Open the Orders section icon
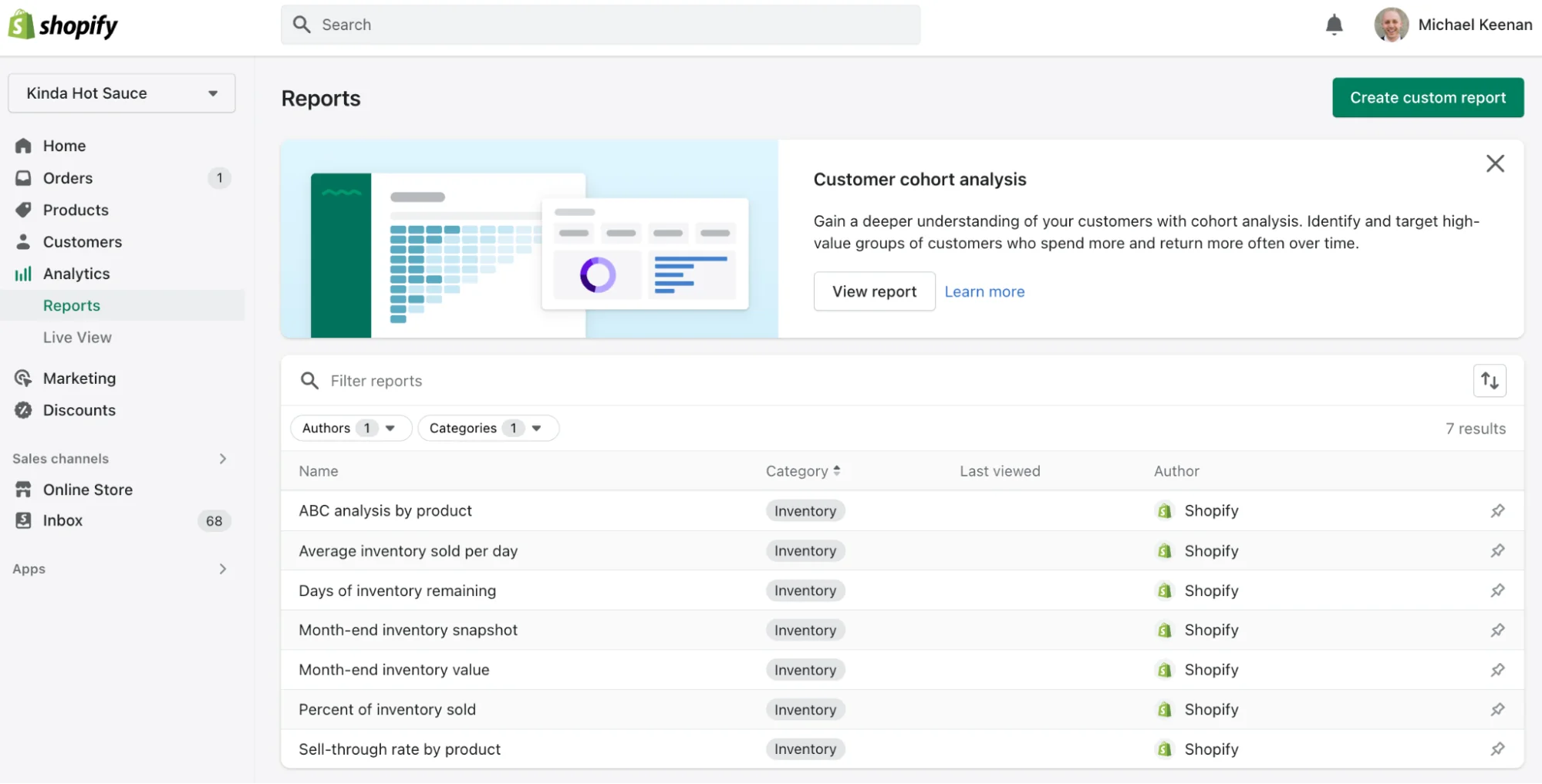 23,177
